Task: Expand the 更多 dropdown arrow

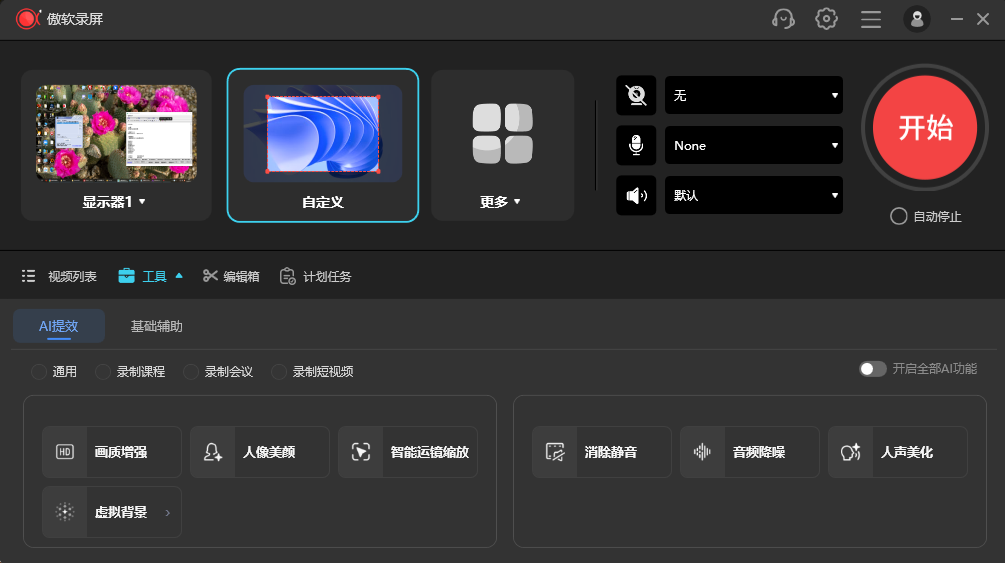Action: (x=517, y=202)
